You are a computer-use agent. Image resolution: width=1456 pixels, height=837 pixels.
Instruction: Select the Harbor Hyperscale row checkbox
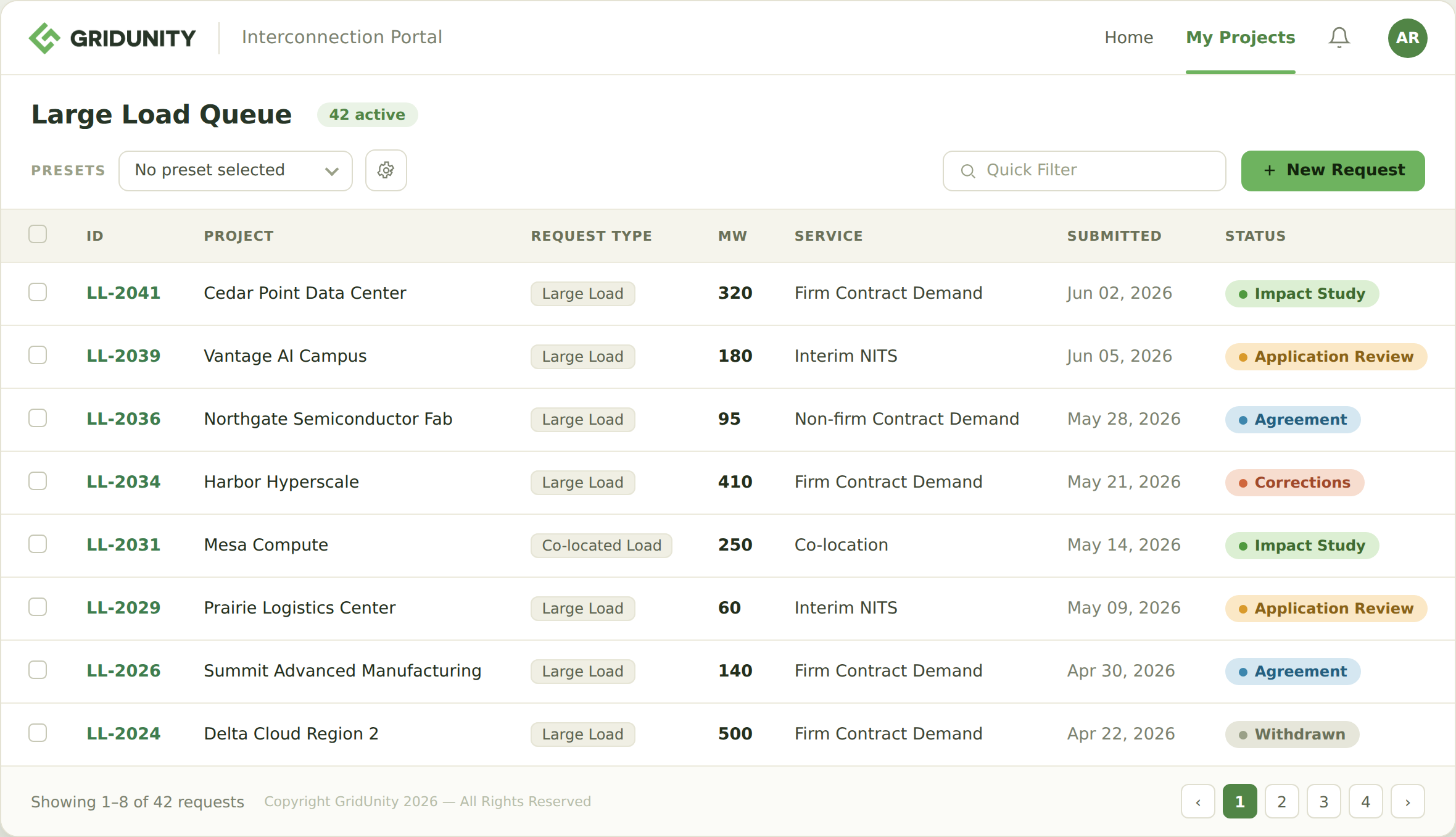[x=38, y=481]
